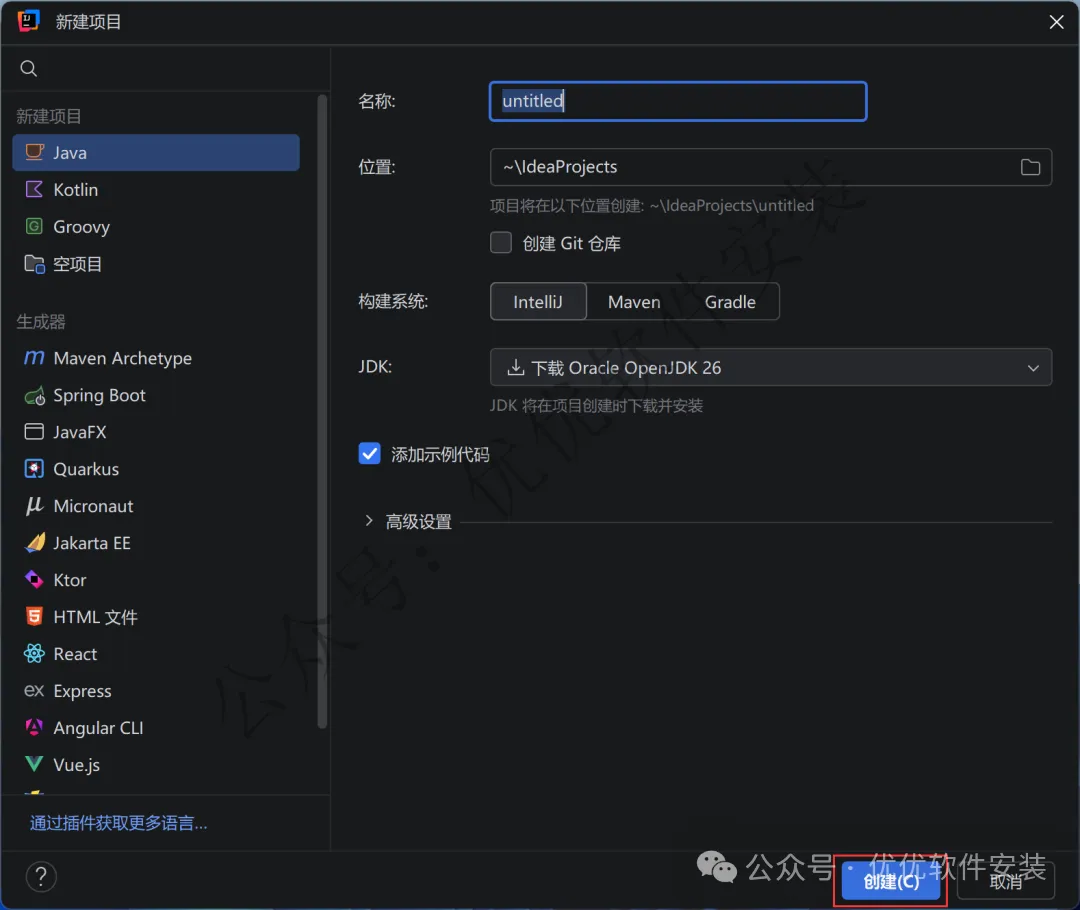Browse for location with the folder icon

click(1030, 167)
